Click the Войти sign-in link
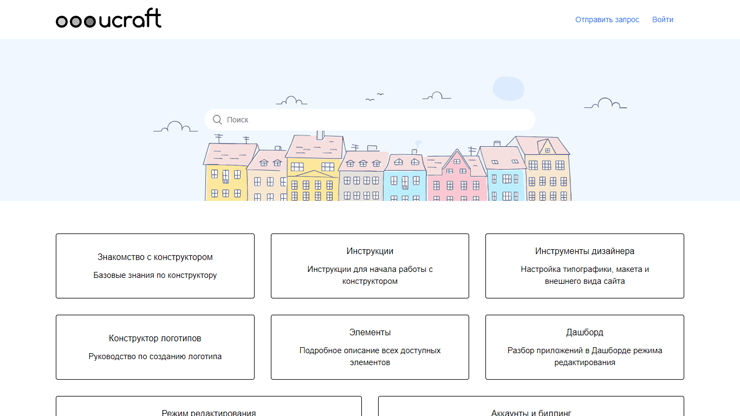The image size is (740, 416). tap(662, 20)
